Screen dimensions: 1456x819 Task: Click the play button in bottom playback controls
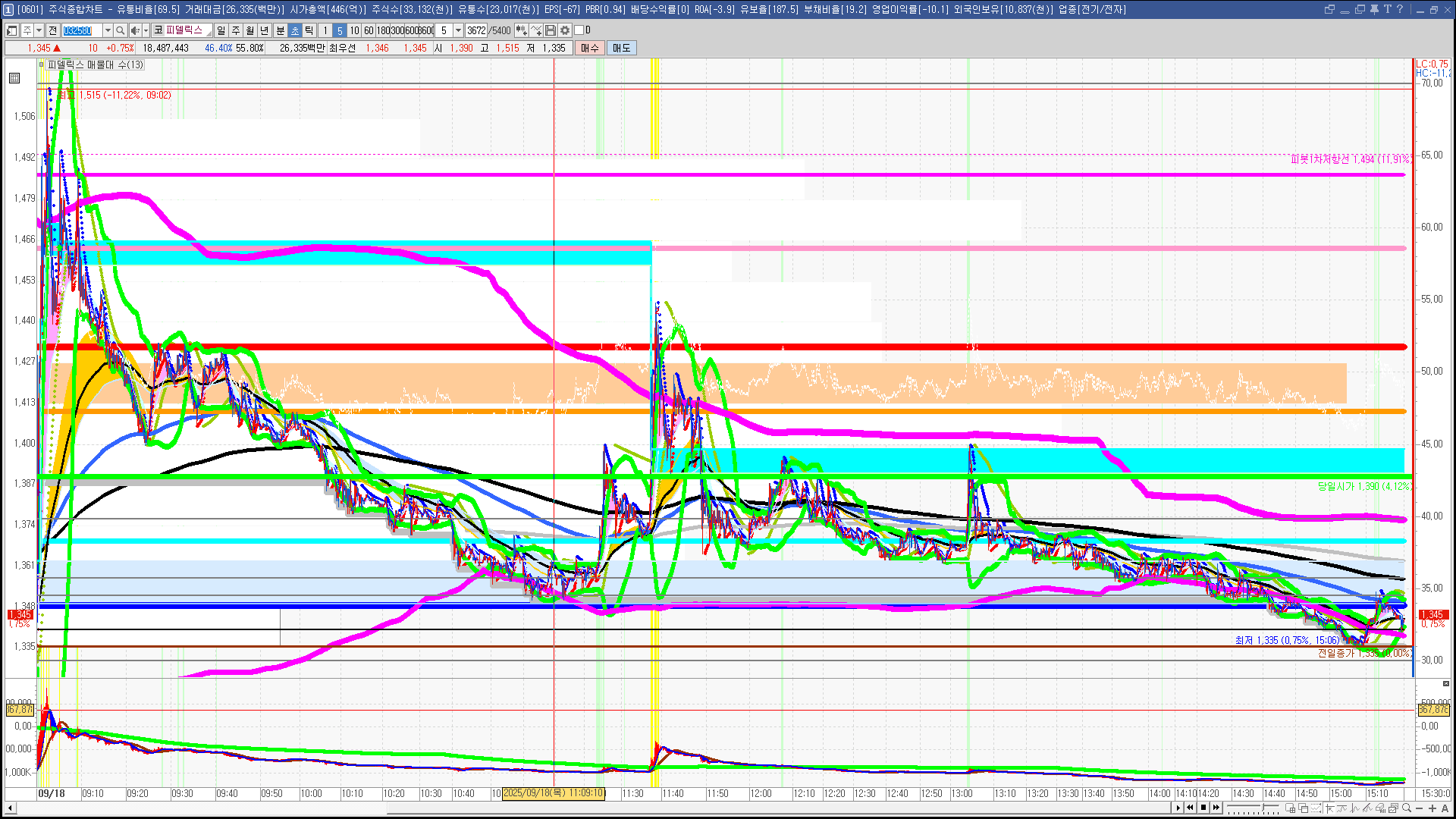1178,808
